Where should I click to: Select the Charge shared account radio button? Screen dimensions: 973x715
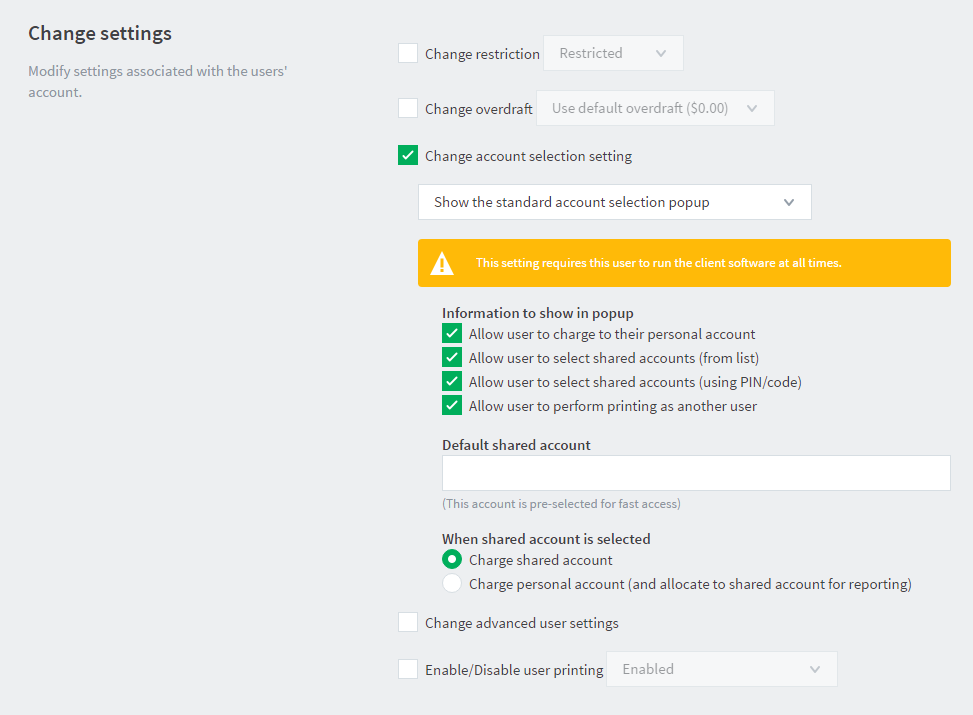click(x=452, y=559)
